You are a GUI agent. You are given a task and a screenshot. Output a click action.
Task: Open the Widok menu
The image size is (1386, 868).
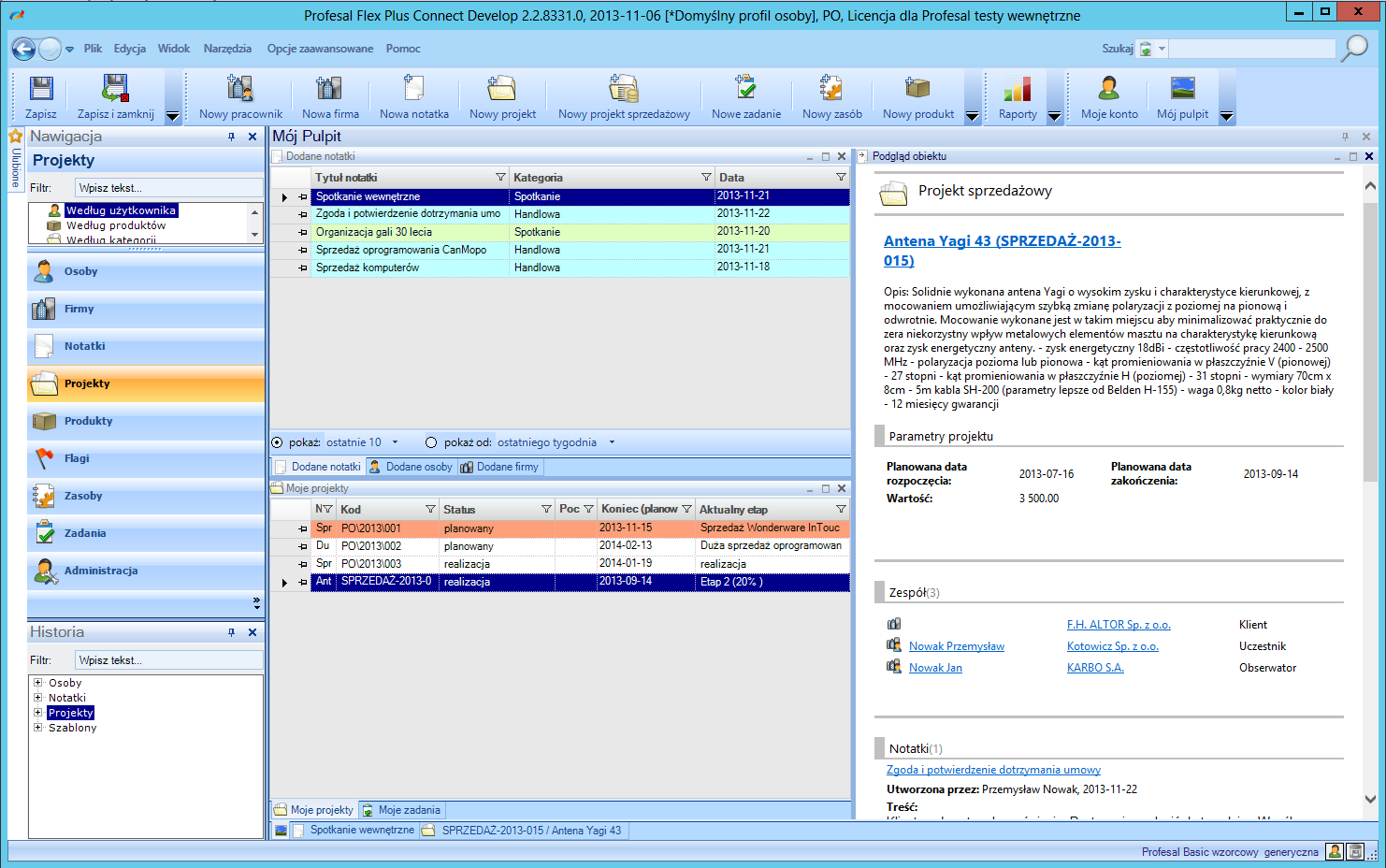click(174, 49)
